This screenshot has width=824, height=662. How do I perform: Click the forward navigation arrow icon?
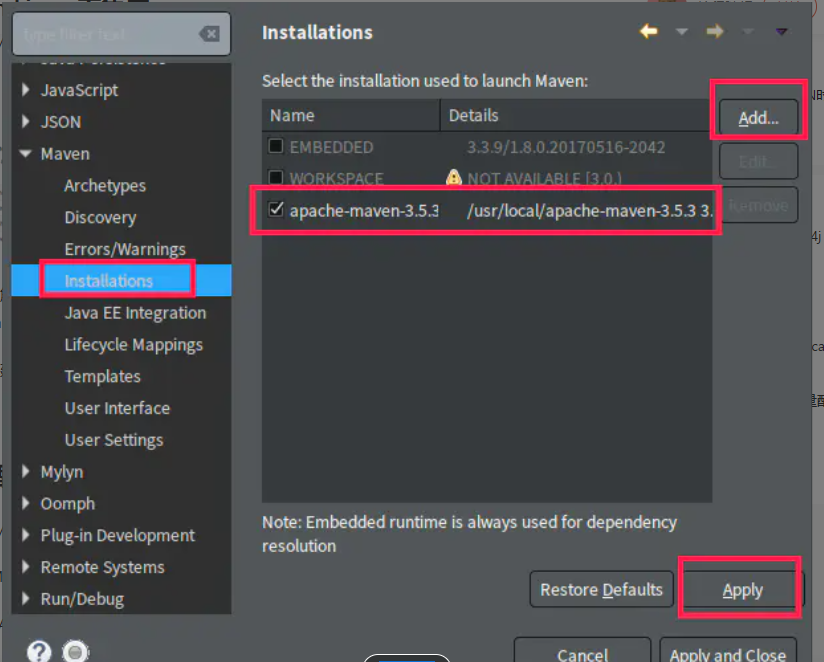coord(714,32)
